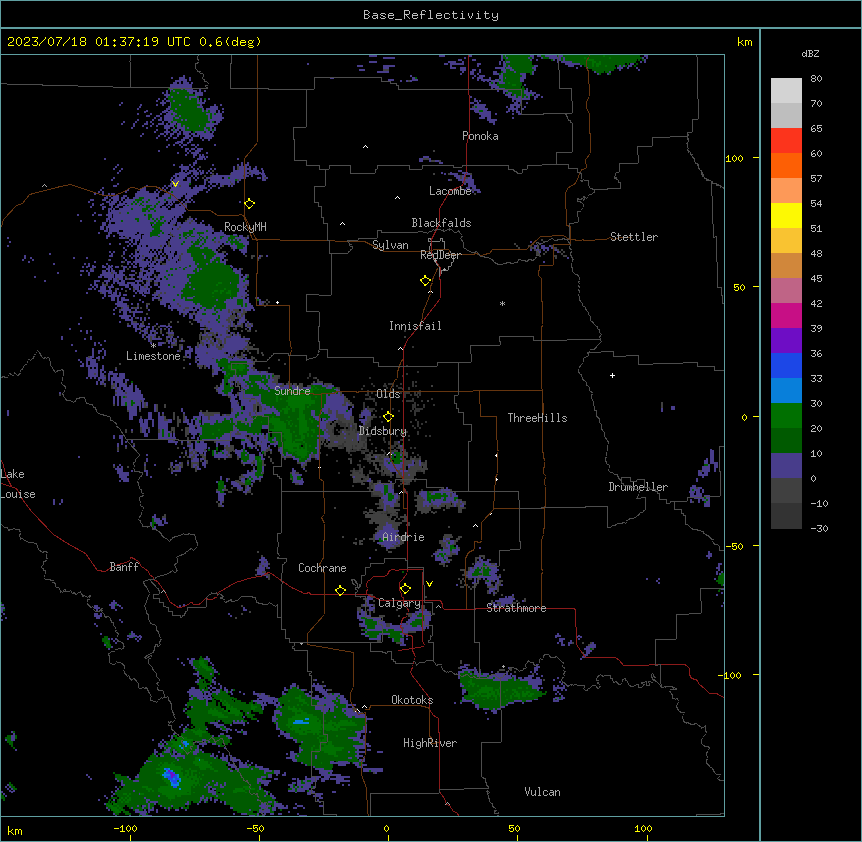Select the Cochrane town label
Image resolution: width=862 pixels, height=842 pixels.
click(x=322, y=568)
